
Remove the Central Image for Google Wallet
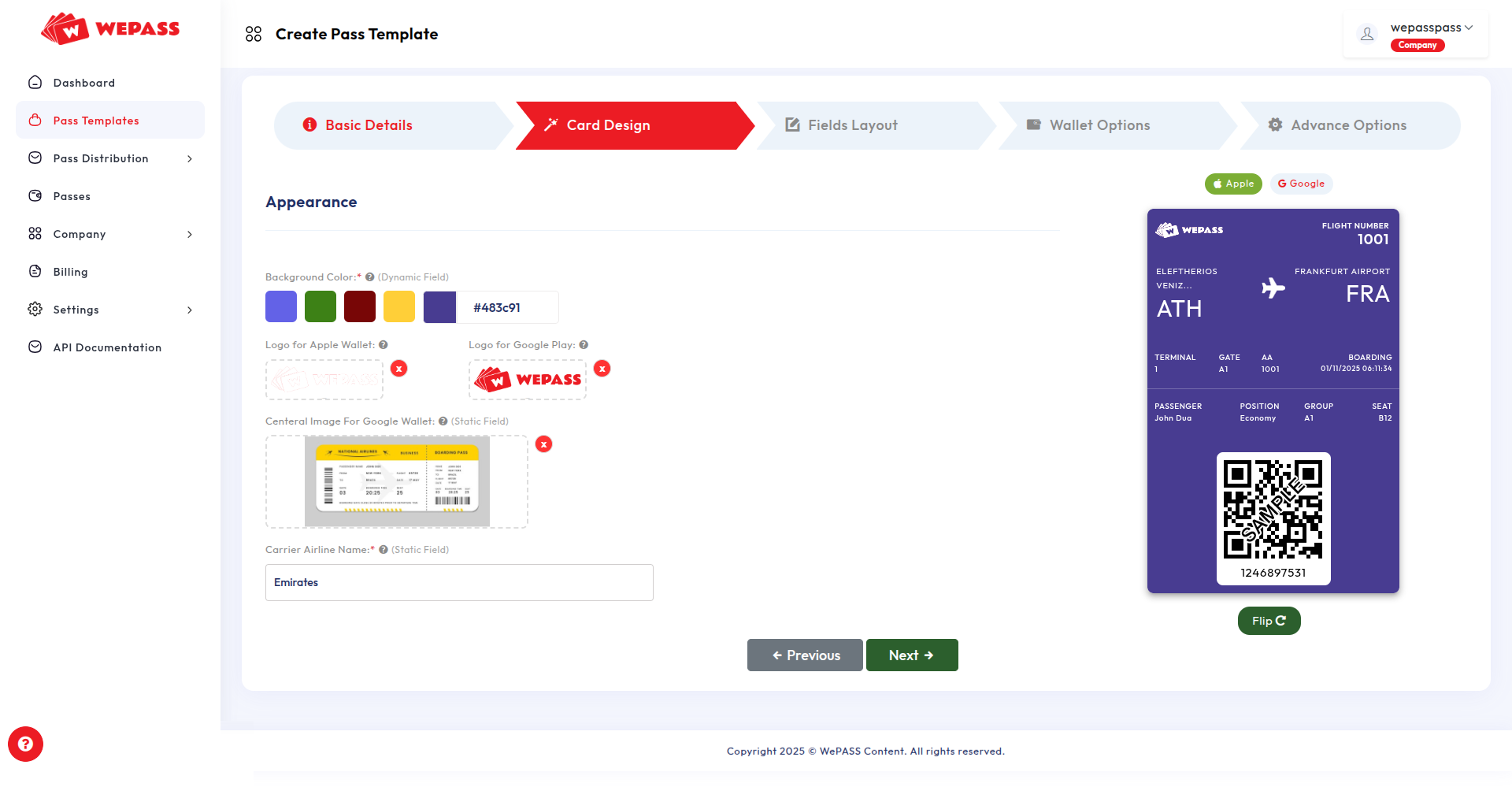coord(544,444)
